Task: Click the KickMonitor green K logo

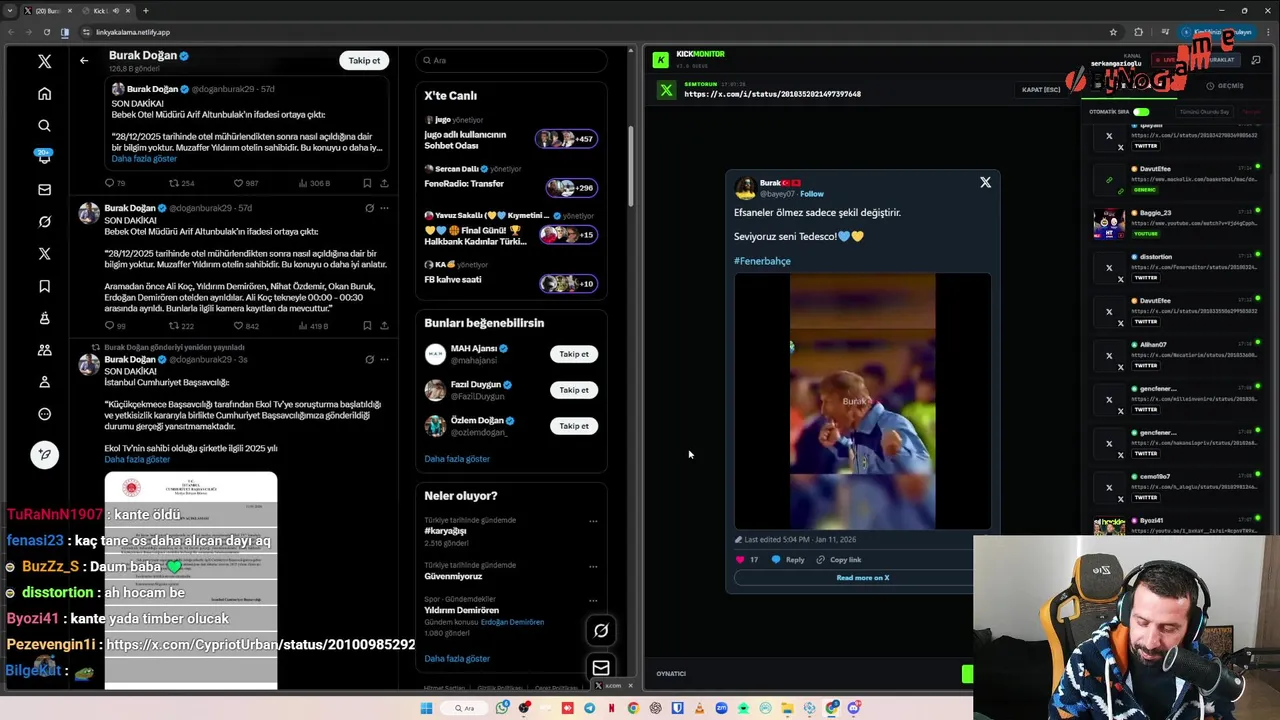Action: click(660, 60)
